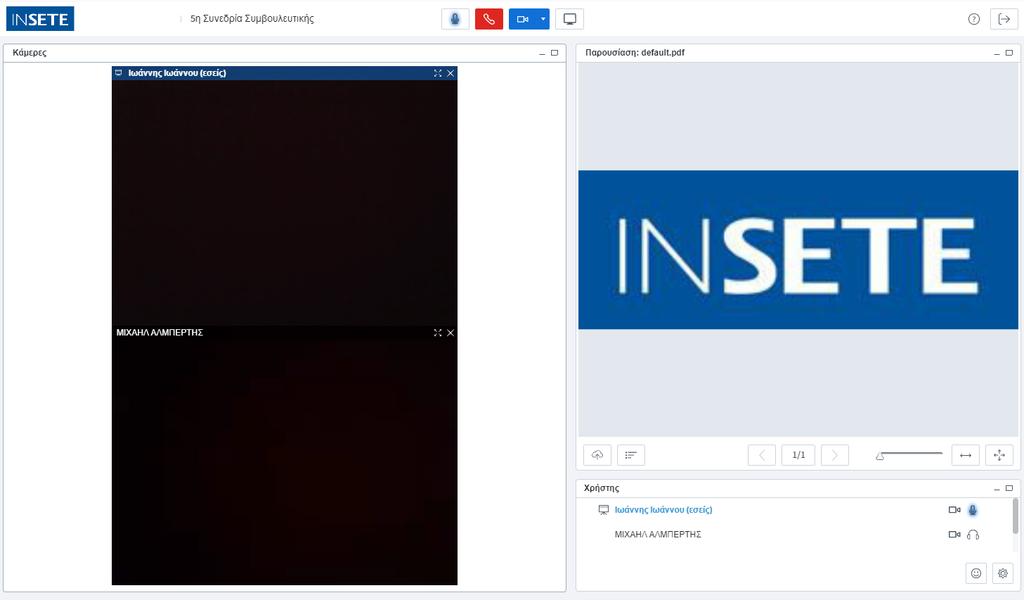Maximize the Κάμερες panel
Viewport: 1024px width, 600px height.
[x=554, y=53]
